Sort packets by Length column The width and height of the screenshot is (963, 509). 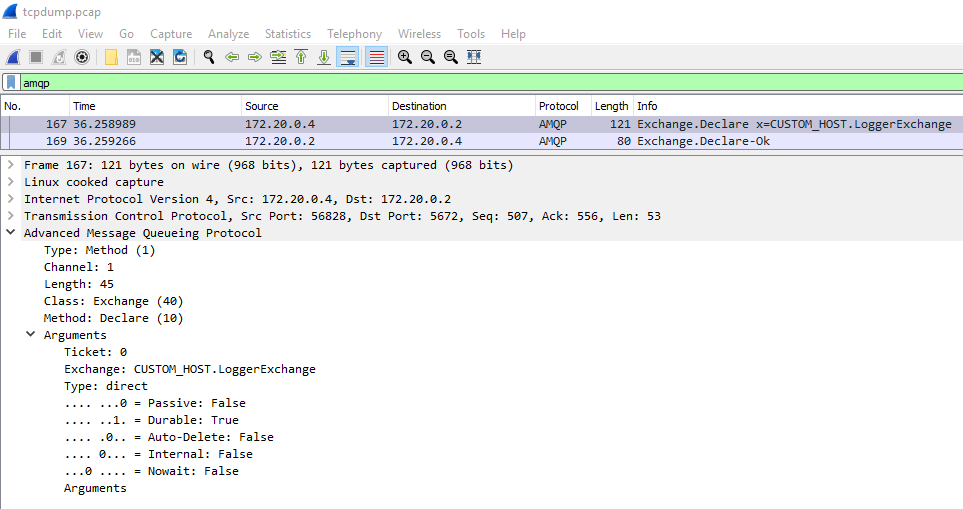612,106
